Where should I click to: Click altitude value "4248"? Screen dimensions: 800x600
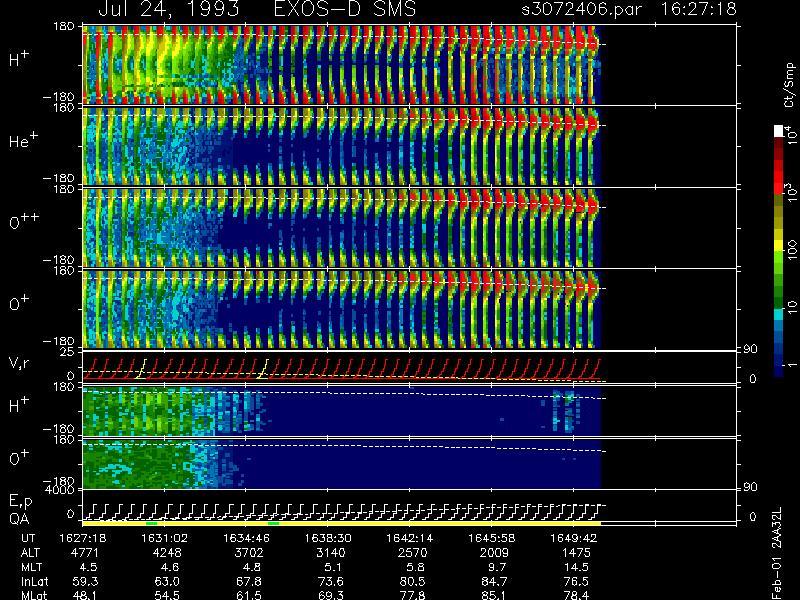(166, 553)
